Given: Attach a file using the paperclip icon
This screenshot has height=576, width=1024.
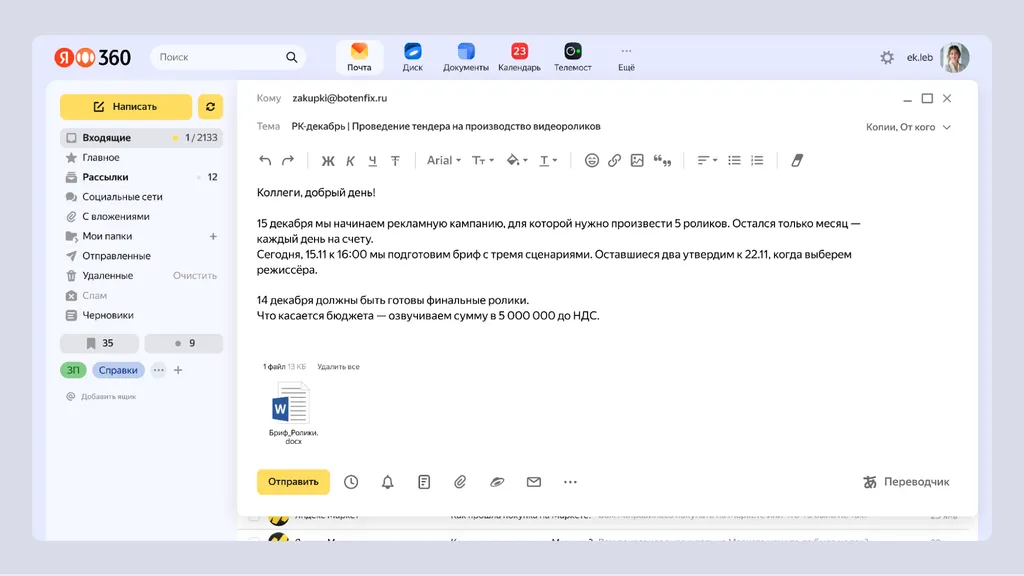Looking at the screenshot, I should pos(460,482).
